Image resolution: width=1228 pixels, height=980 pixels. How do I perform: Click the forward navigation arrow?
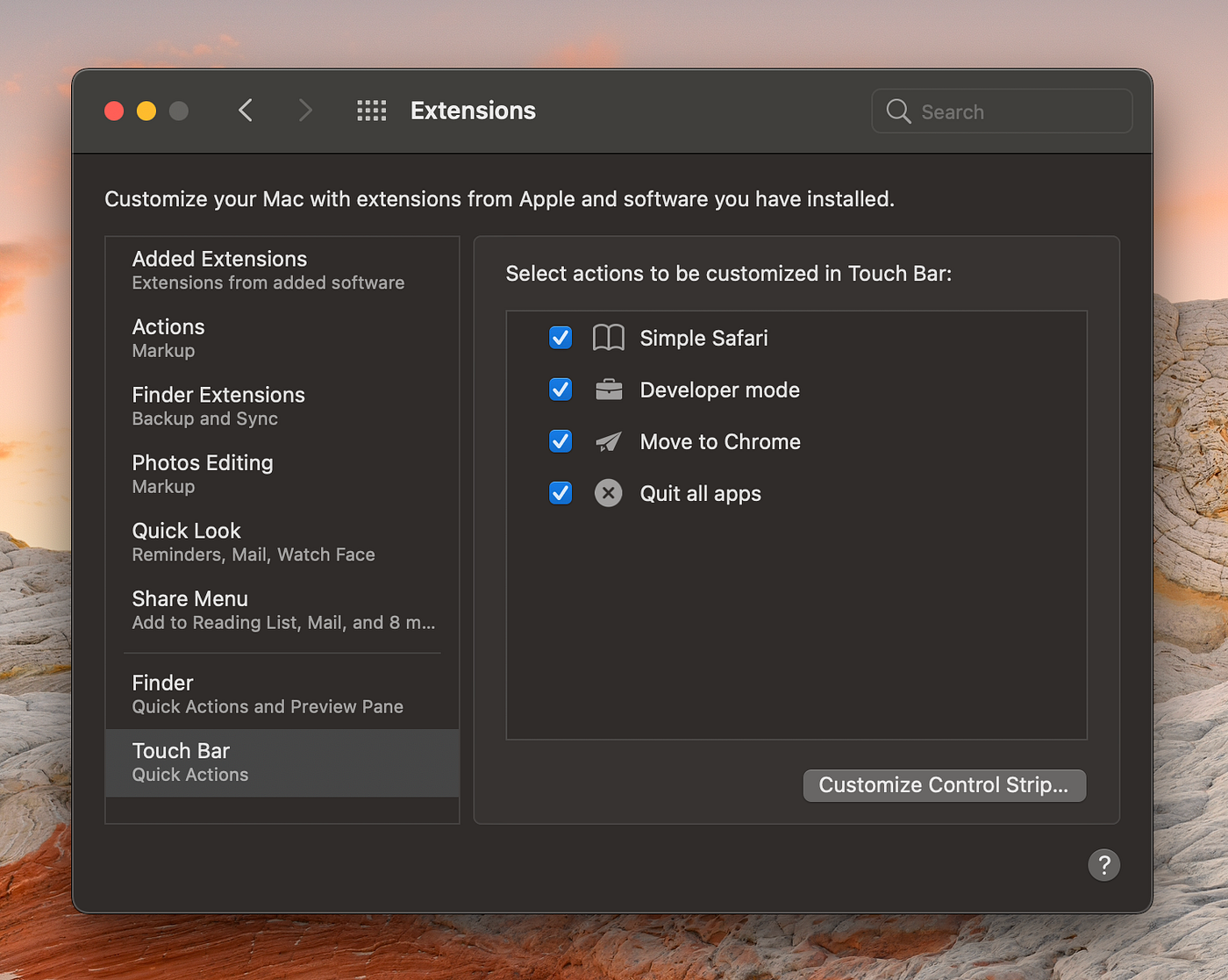(x=305, y=111)
